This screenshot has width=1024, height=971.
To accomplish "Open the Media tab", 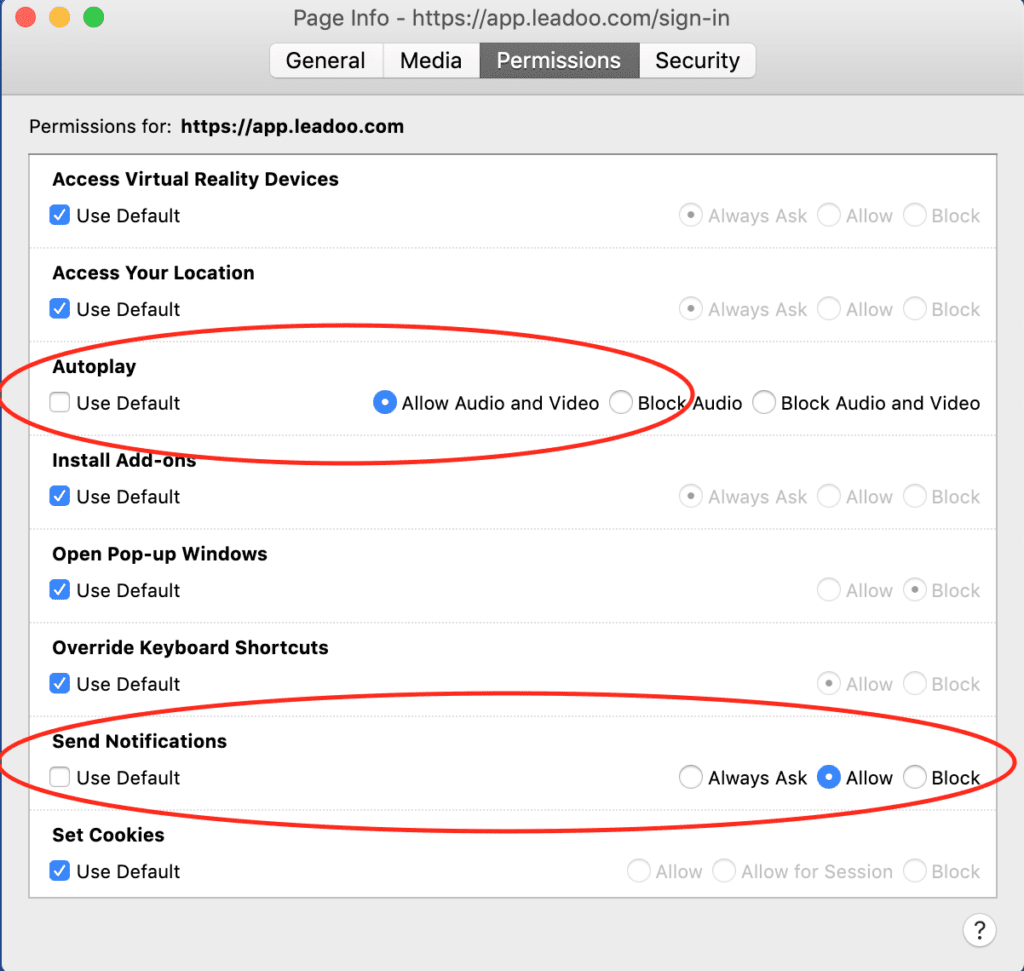I will pyautogui.click(x=430, y=60).
